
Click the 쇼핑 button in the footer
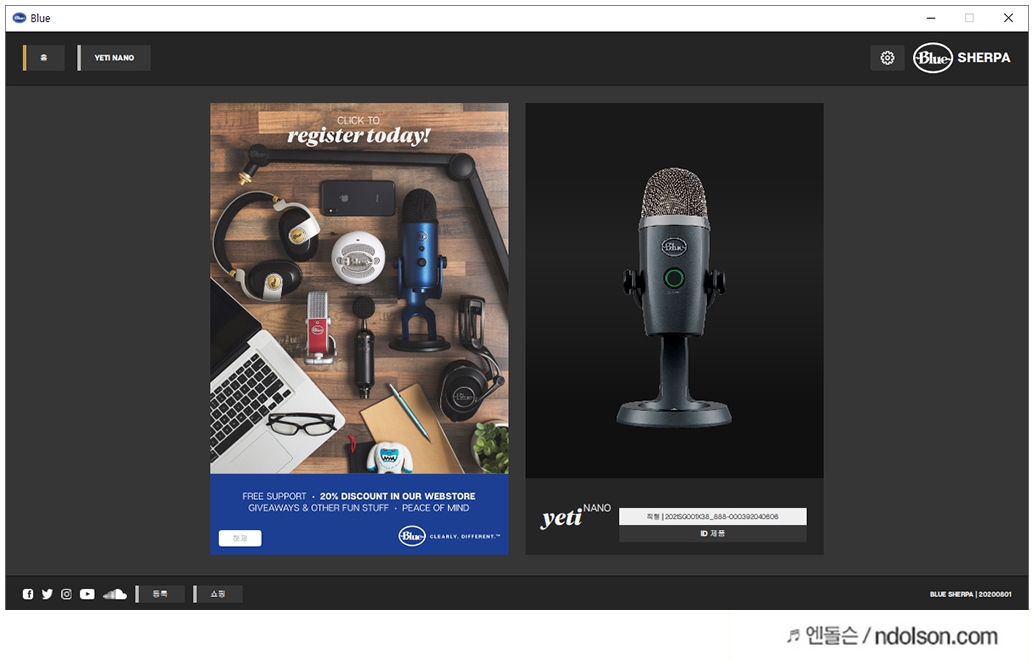pyautogui.click(x=218, y=594)
